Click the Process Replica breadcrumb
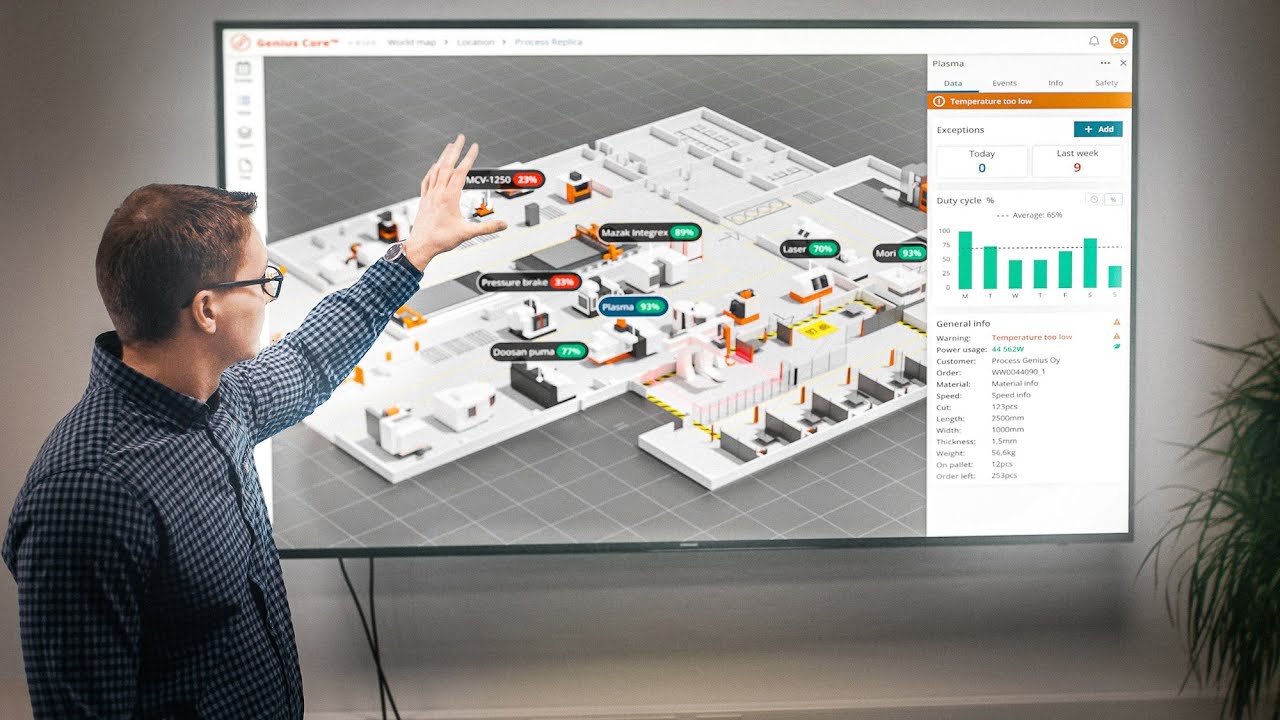The width and height of the screenshot is (1280, 720). click(548, 42)
